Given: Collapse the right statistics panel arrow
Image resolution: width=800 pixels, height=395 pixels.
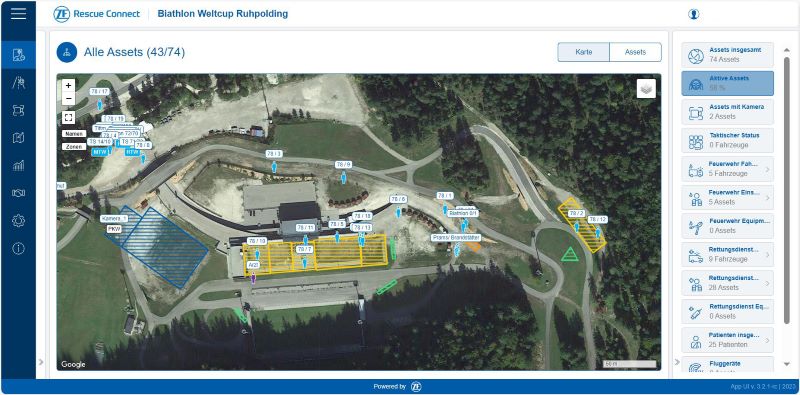Looking at the screenshot, I should 677,362.
